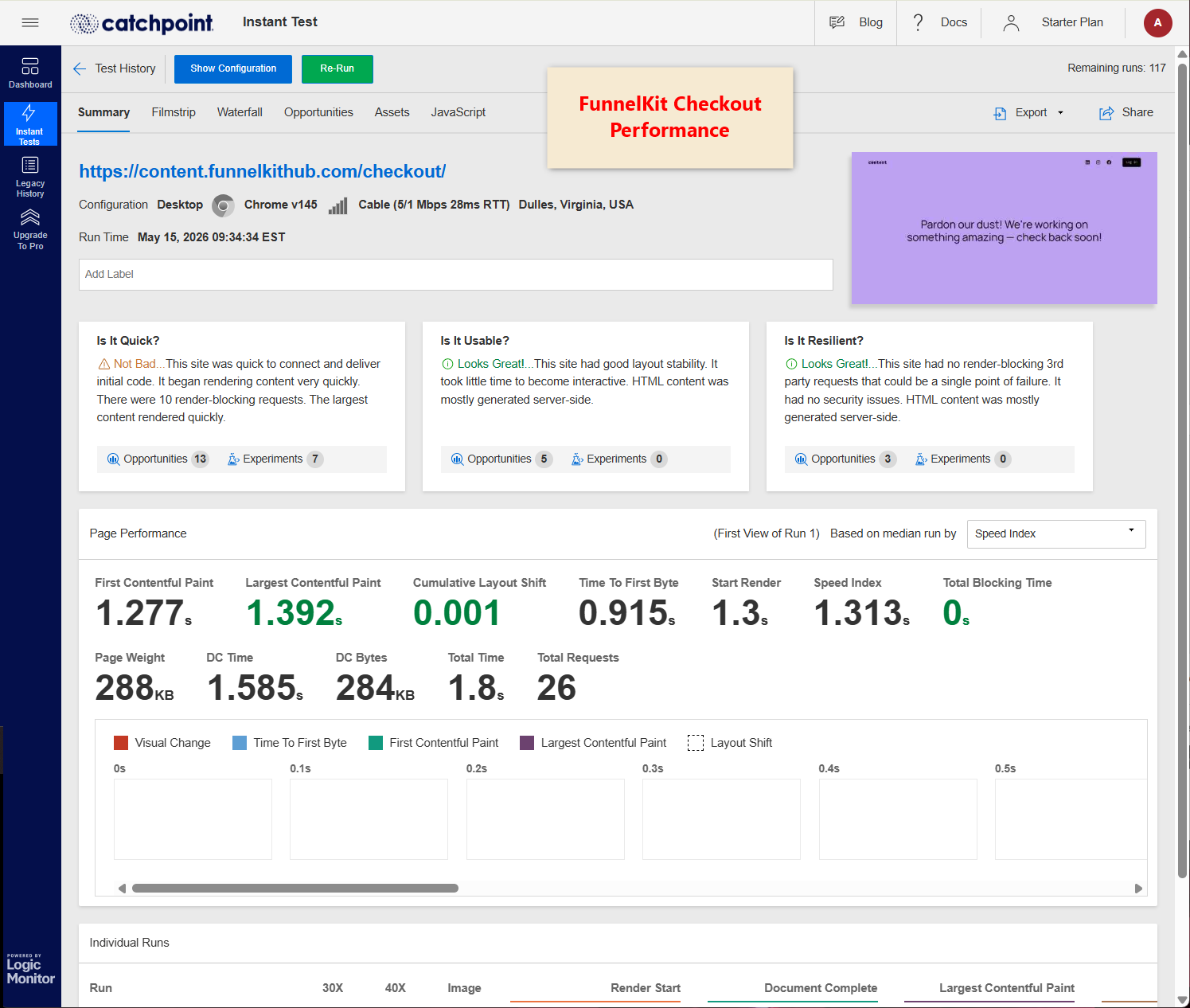Screen dimensions: 1190x1008
Task: Click the Cumulative Layout Shift 0.001 value
Action: point(457,613)
